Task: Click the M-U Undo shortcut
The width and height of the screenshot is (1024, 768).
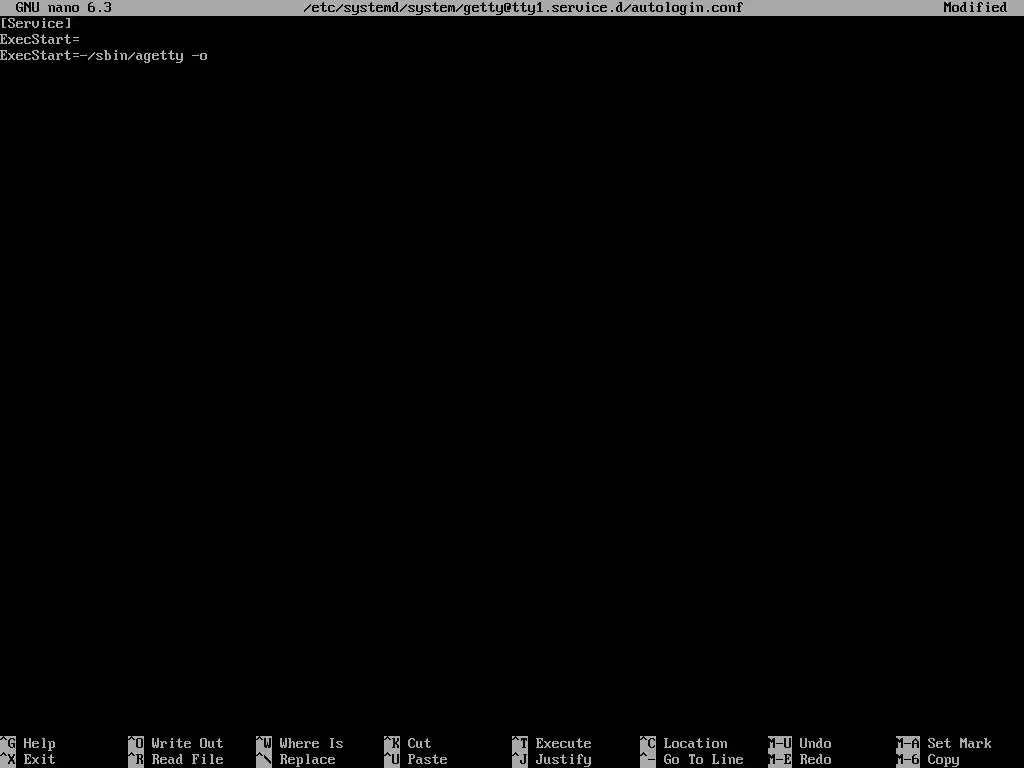Action: point(800,743)
